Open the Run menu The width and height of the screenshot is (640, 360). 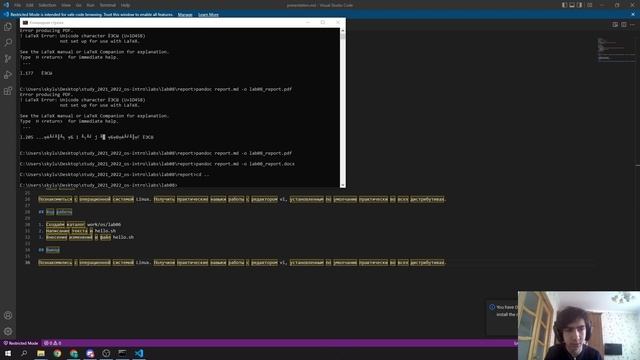(x=91, y=5)
